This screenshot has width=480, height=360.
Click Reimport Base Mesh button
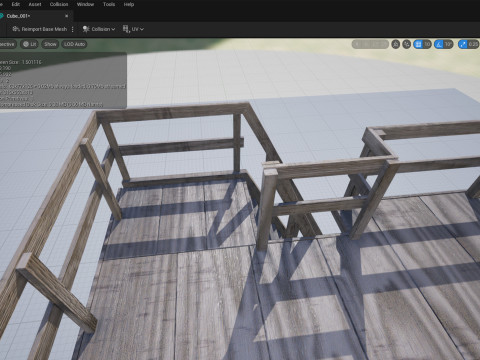[40, 29]
